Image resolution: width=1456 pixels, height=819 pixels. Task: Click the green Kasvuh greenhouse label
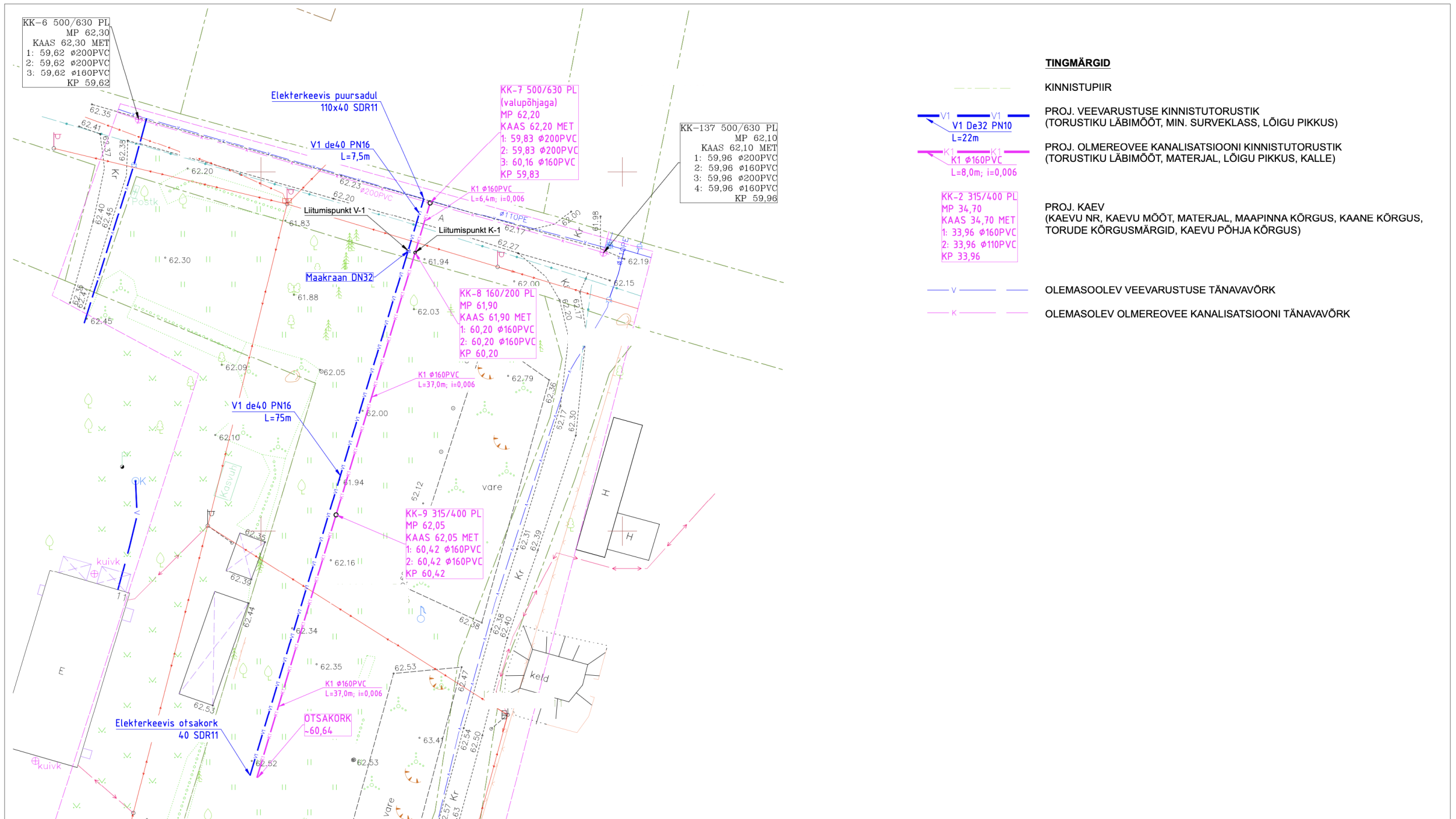coord(228,481)
